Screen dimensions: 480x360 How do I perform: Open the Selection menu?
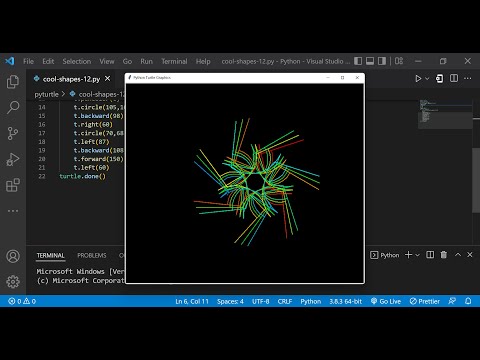coord(77,61)
